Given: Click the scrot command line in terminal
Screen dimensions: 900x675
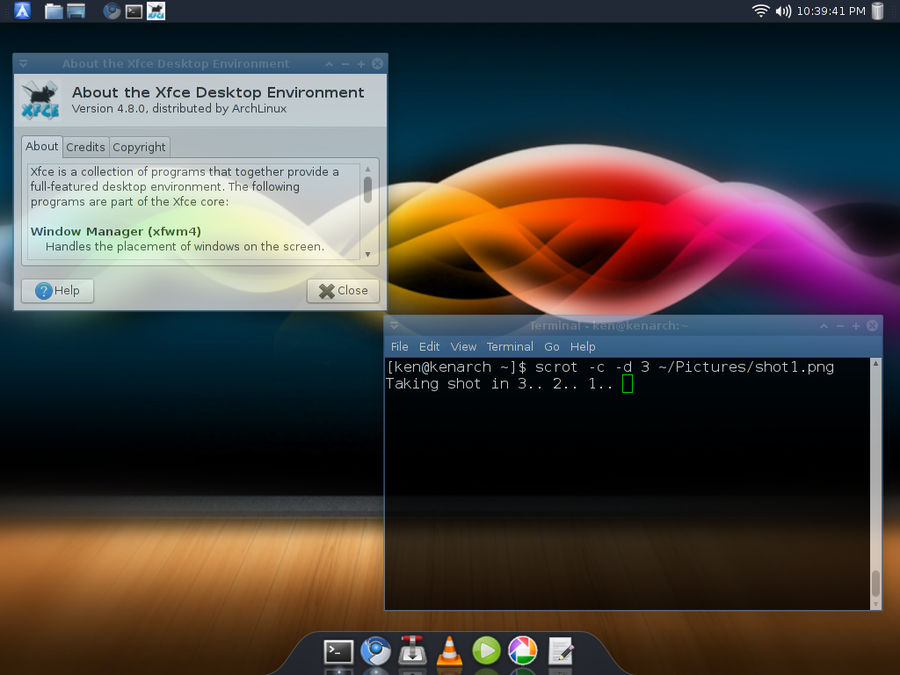Looking at the screenshot, I should [610, 367].
